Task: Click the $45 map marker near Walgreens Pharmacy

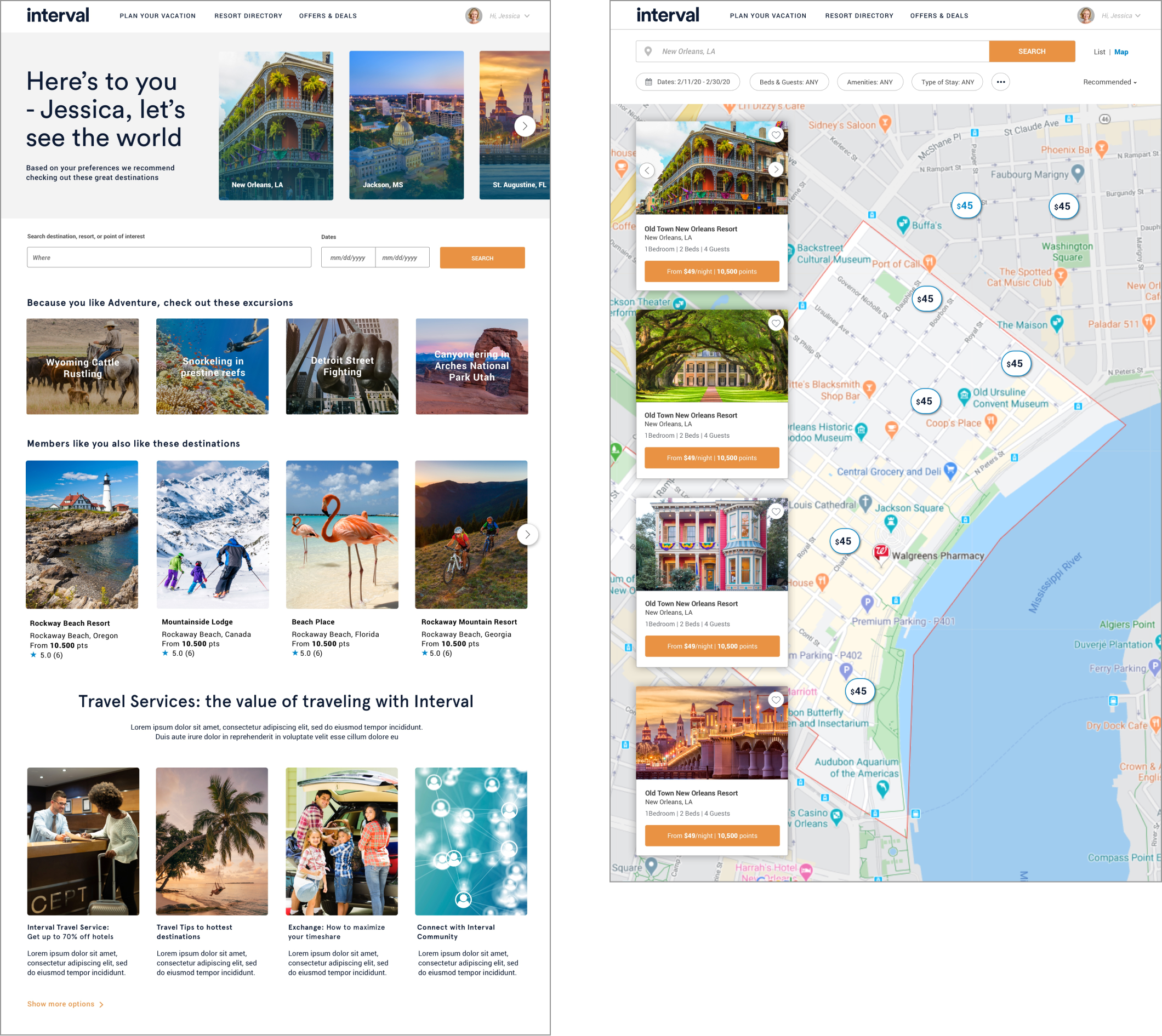Action: tap(844, 541)
